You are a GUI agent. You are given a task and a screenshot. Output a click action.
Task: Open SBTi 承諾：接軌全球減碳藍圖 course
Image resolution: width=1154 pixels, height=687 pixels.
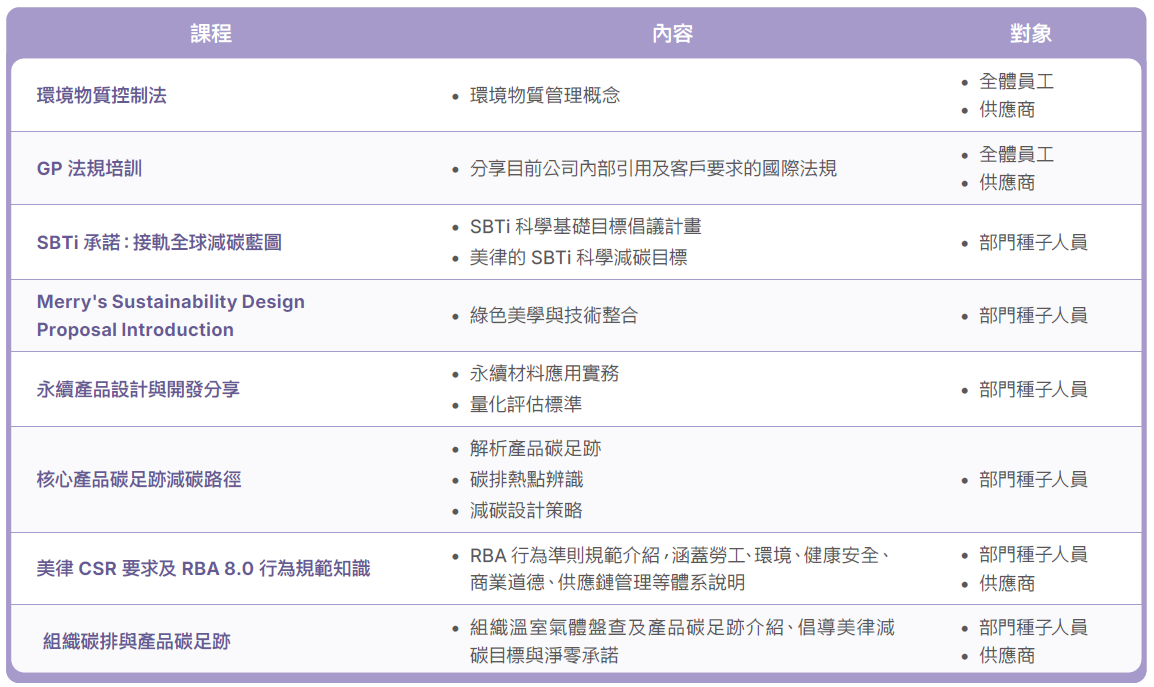point(159,242)
